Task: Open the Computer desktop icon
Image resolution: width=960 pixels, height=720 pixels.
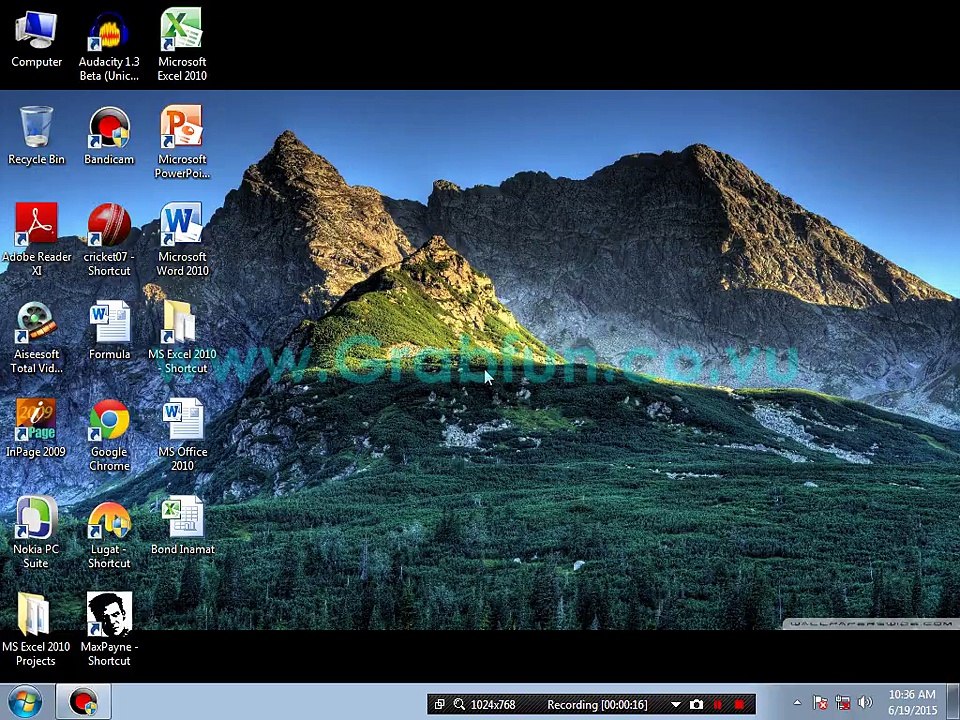Action: 36,38
